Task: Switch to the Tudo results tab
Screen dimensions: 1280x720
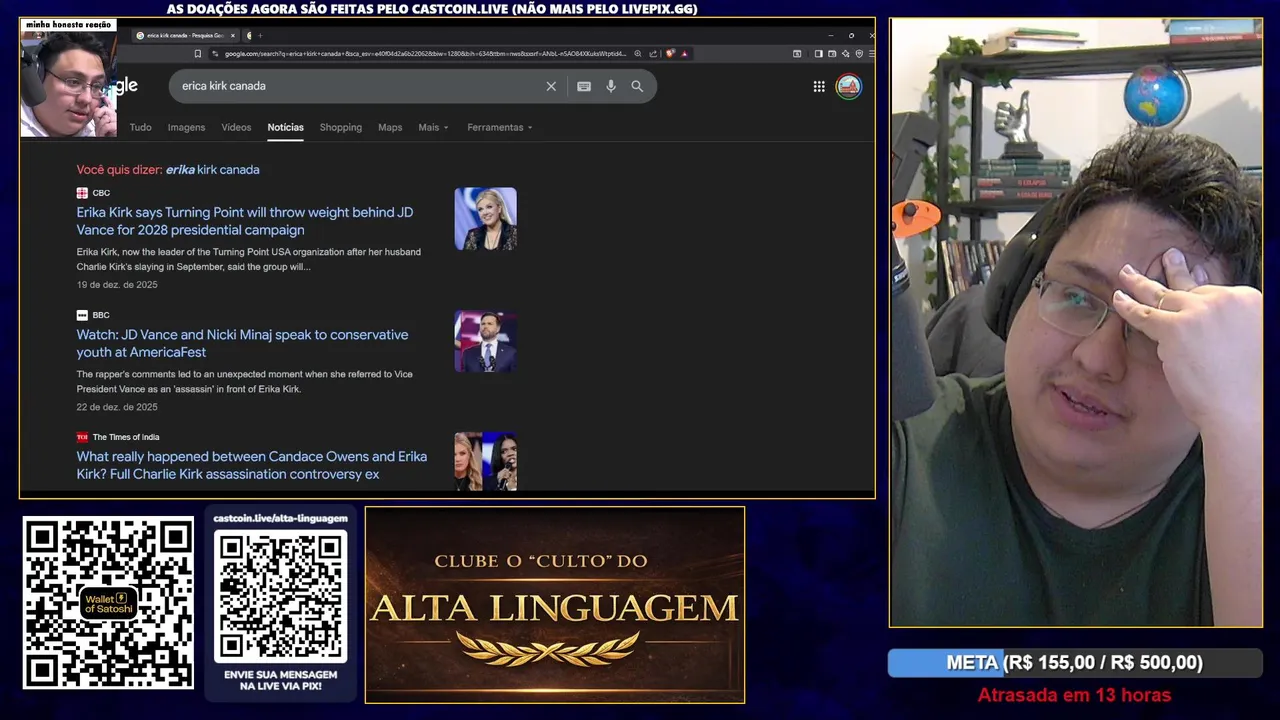Action: coord(141,127)
